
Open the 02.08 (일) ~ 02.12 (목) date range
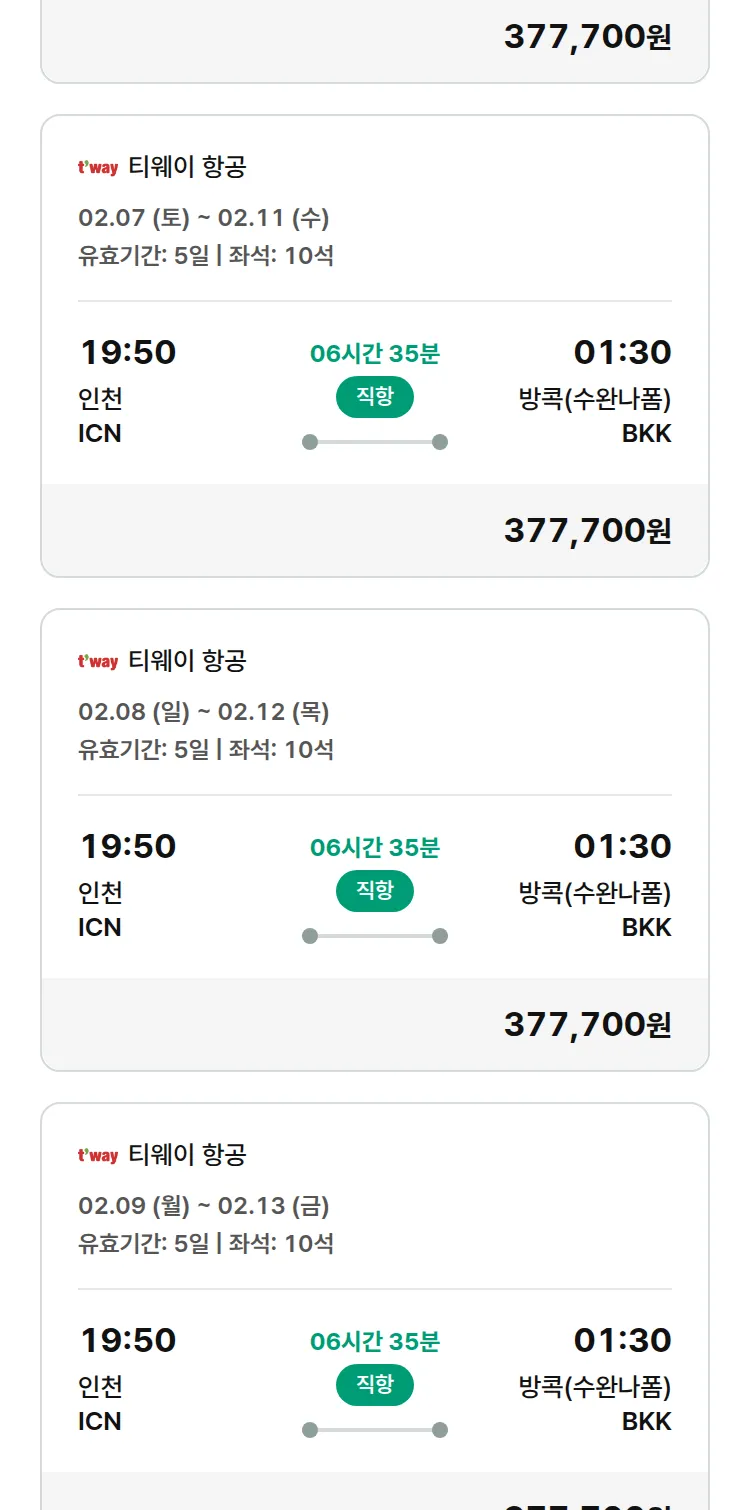204,712
